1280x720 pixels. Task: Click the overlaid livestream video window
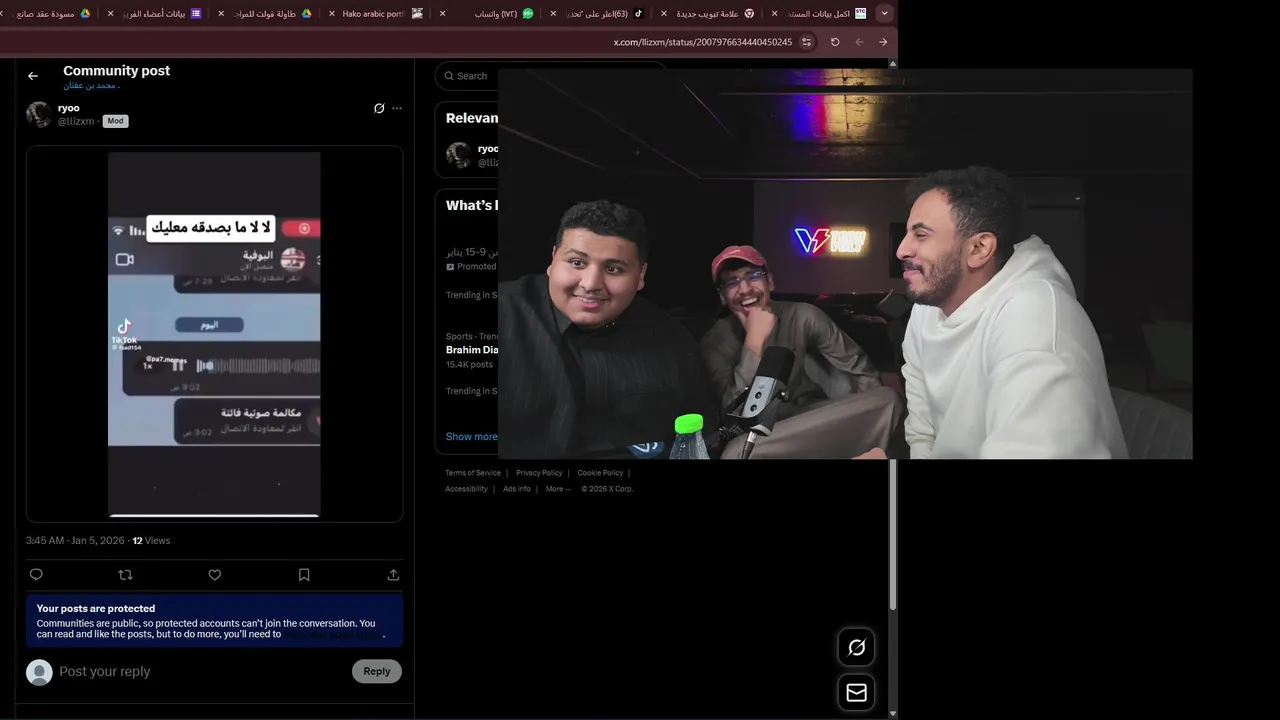845,264
